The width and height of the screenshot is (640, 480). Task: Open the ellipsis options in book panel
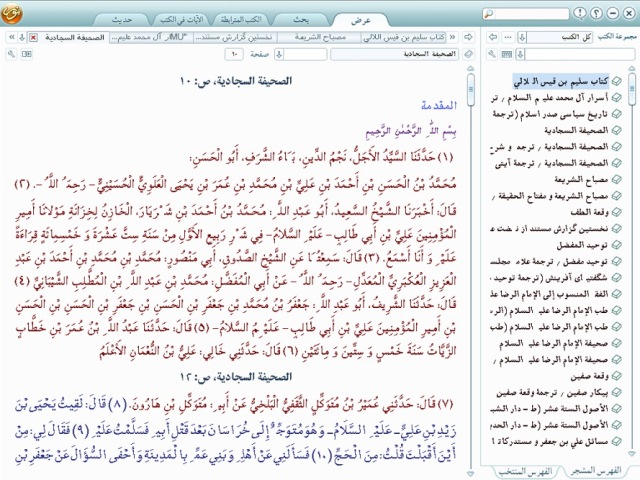coord(508,37)
